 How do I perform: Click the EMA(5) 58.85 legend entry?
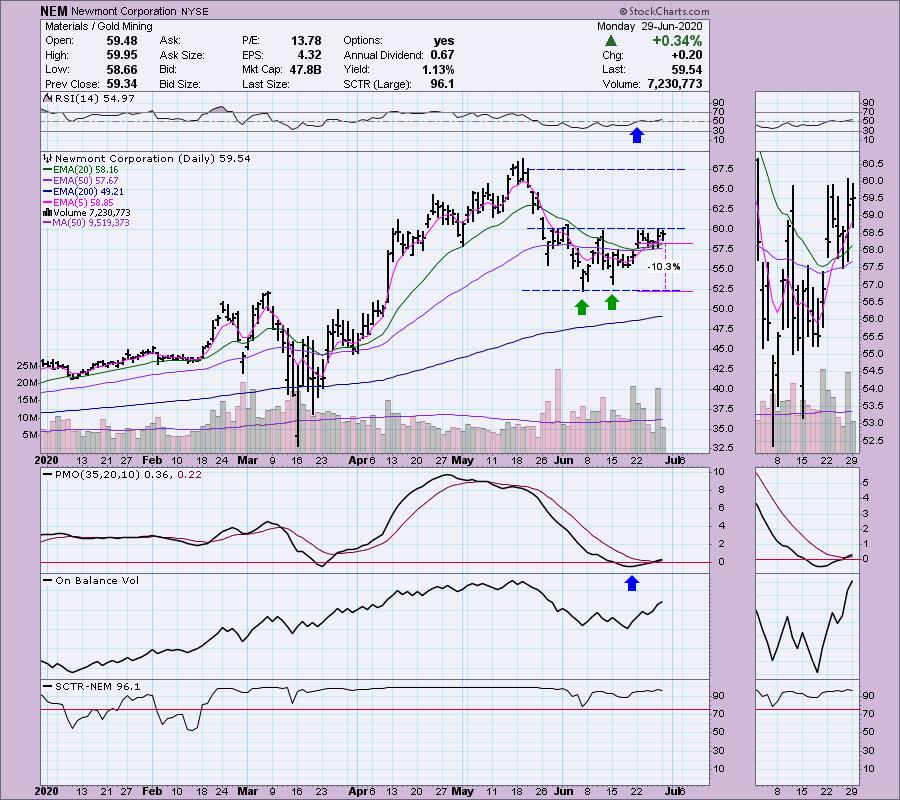coord(83,203)
